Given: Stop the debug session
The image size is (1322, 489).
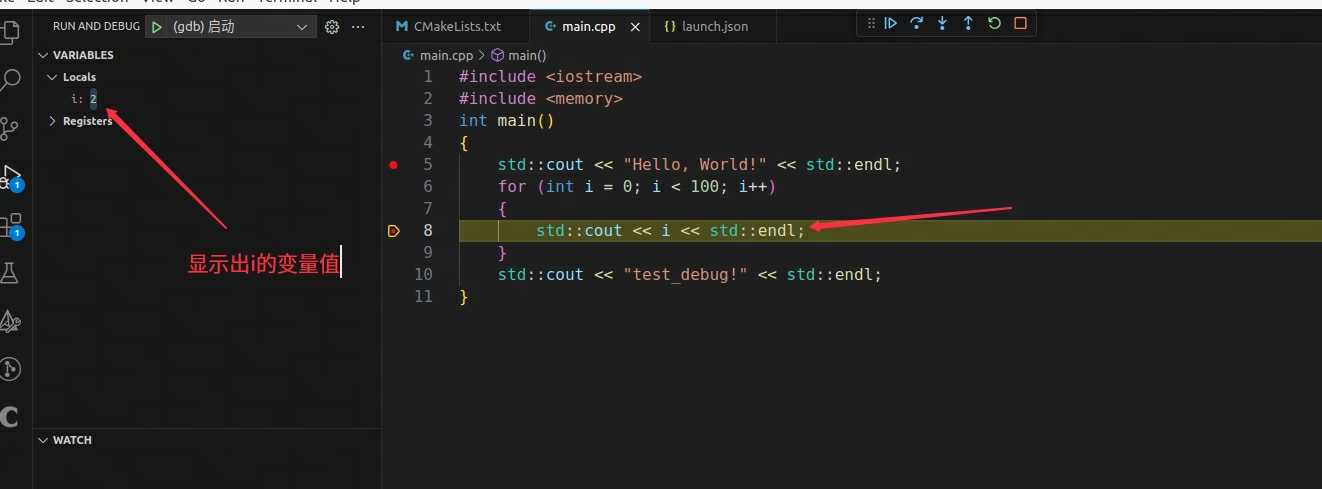Looking at the screenshot, I should click(1020, 23).
